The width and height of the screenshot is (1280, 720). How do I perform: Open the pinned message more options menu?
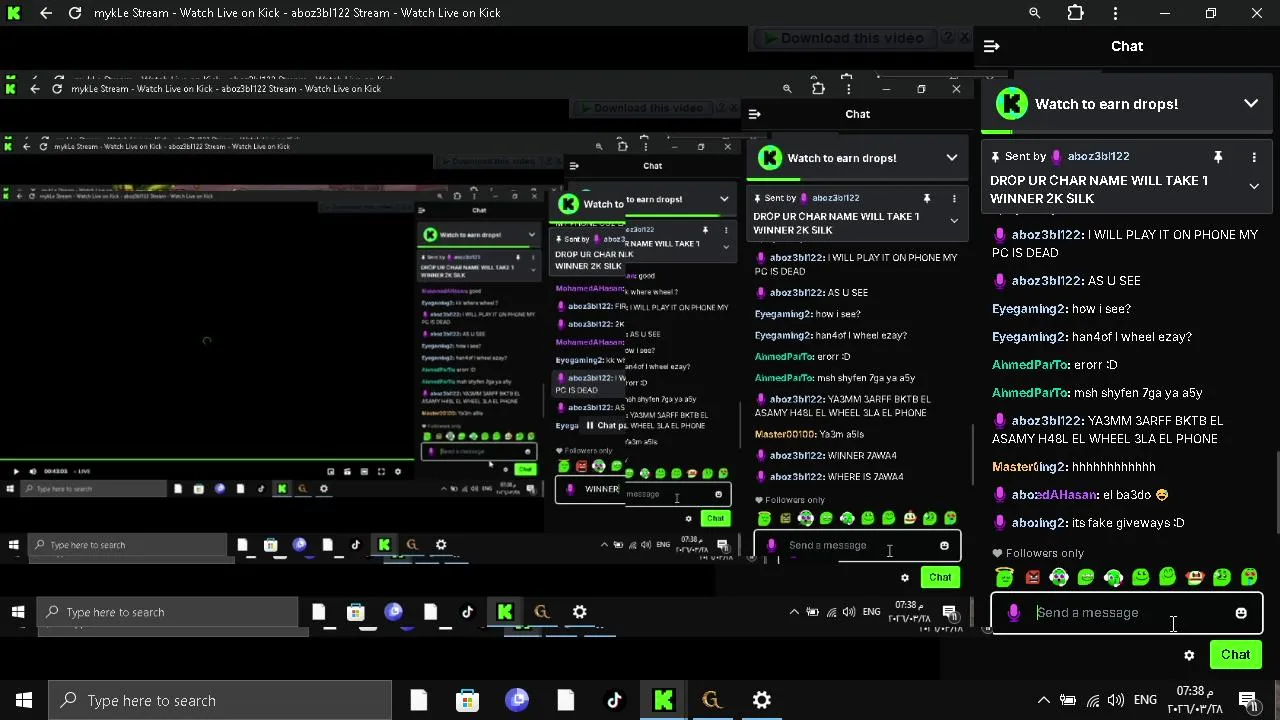(x=1254, y=157)
